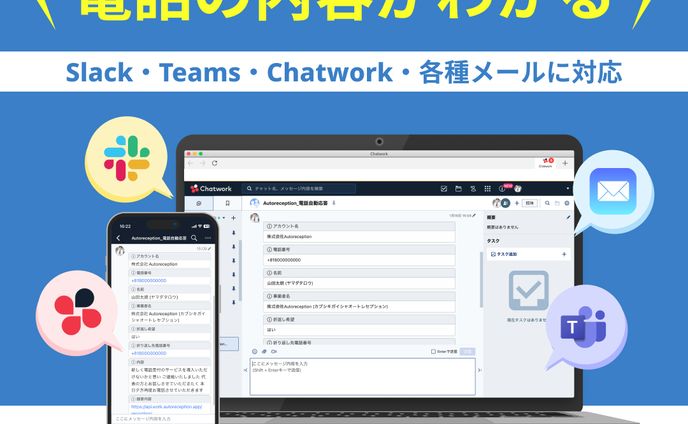The image size is (688, 424).
Task: Go back in the laptop browser
Action: click(190, 163)
